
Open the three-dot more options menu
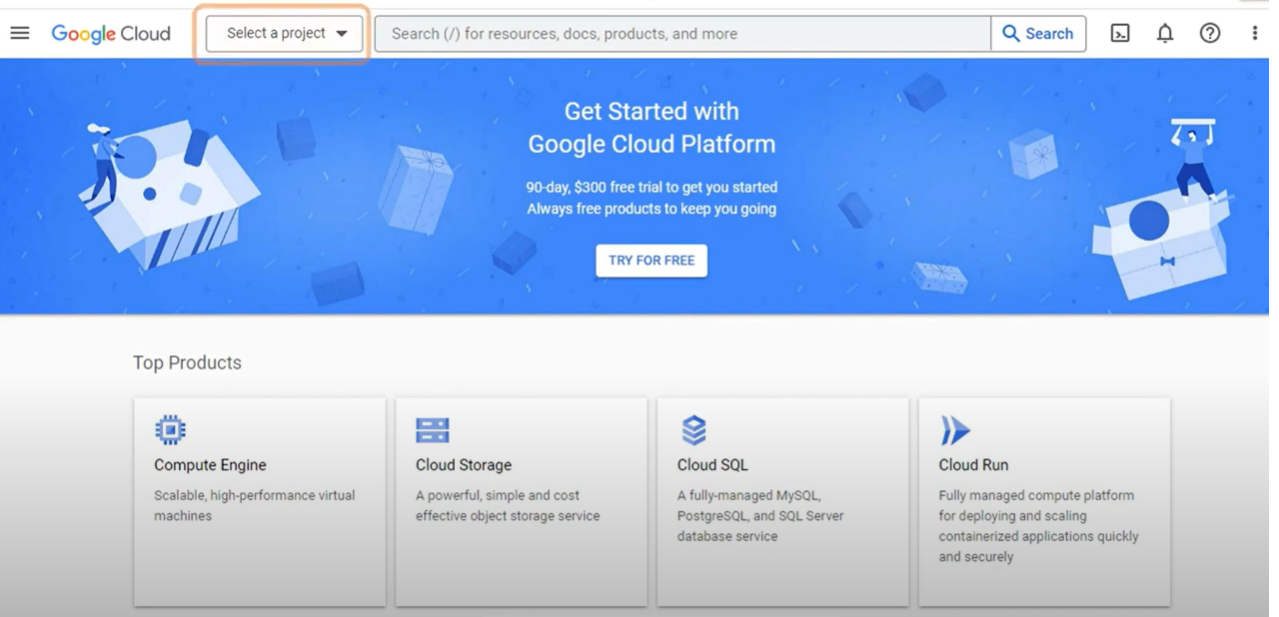coord(1254,33)
